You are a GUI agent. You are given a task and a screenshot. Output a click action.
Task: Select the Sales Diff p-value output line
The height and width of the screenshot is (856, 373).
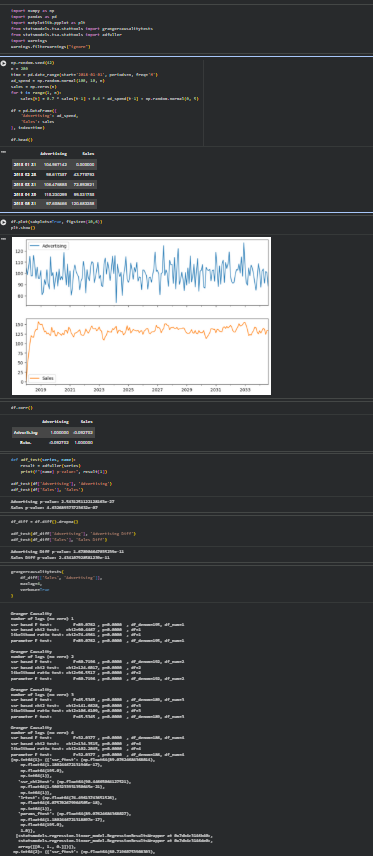pos(60,557)
